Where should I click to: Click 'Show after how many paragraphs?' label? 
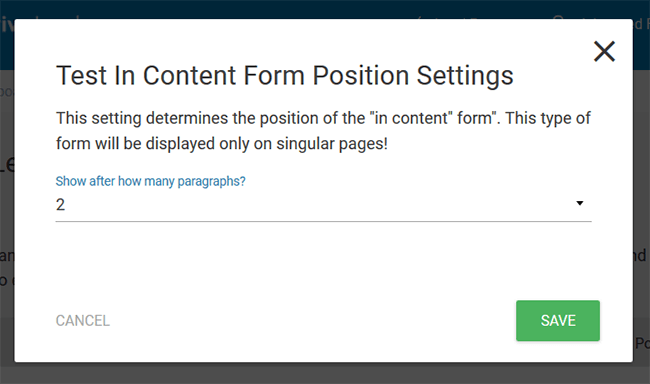coord(150,181)
